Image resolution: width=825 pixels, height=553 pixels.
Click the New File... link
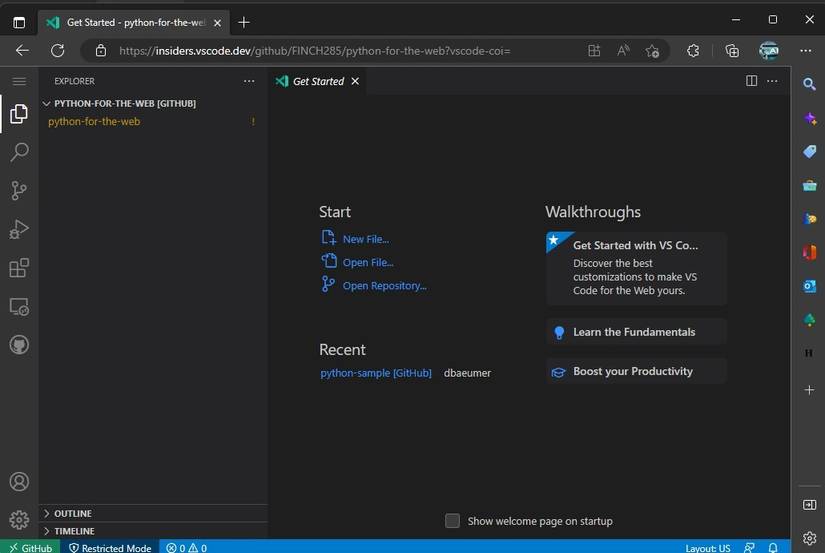[366, 239]
